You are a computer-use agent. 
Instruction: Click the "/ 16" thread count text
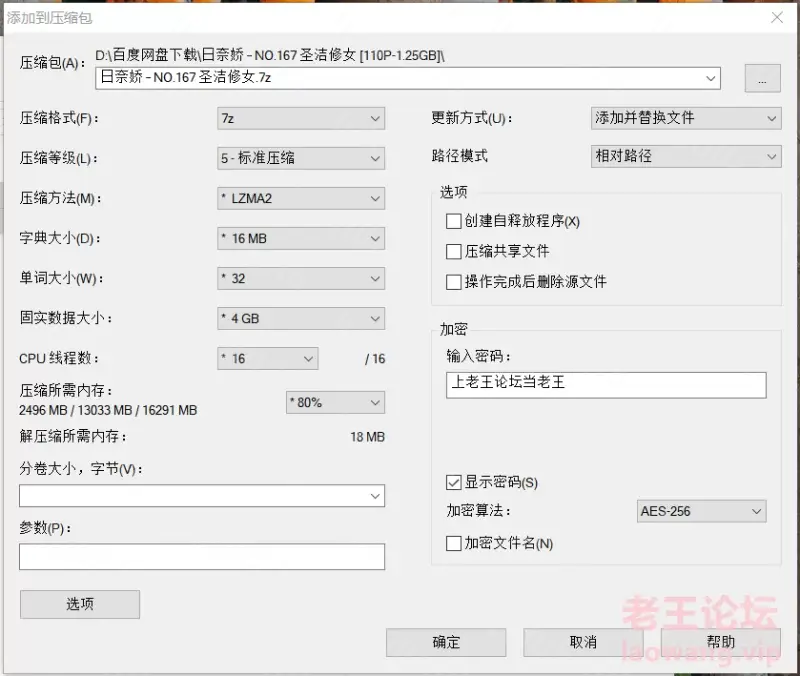coord(375,359)
